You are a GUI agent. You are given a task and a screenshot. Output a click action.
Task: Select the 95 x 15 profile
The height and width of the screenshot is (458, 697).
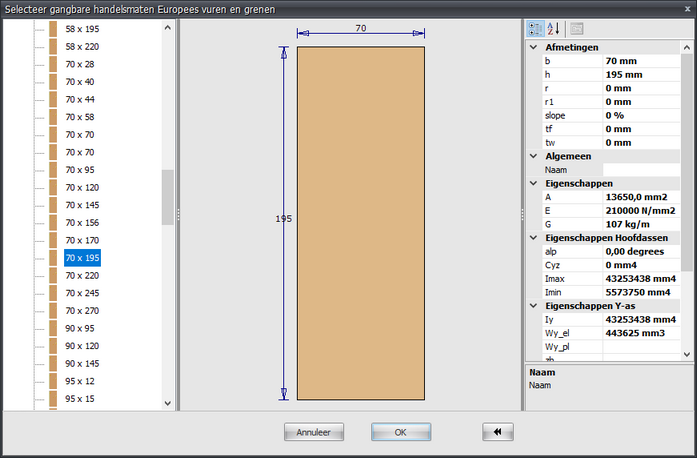(x=80, y=399)
